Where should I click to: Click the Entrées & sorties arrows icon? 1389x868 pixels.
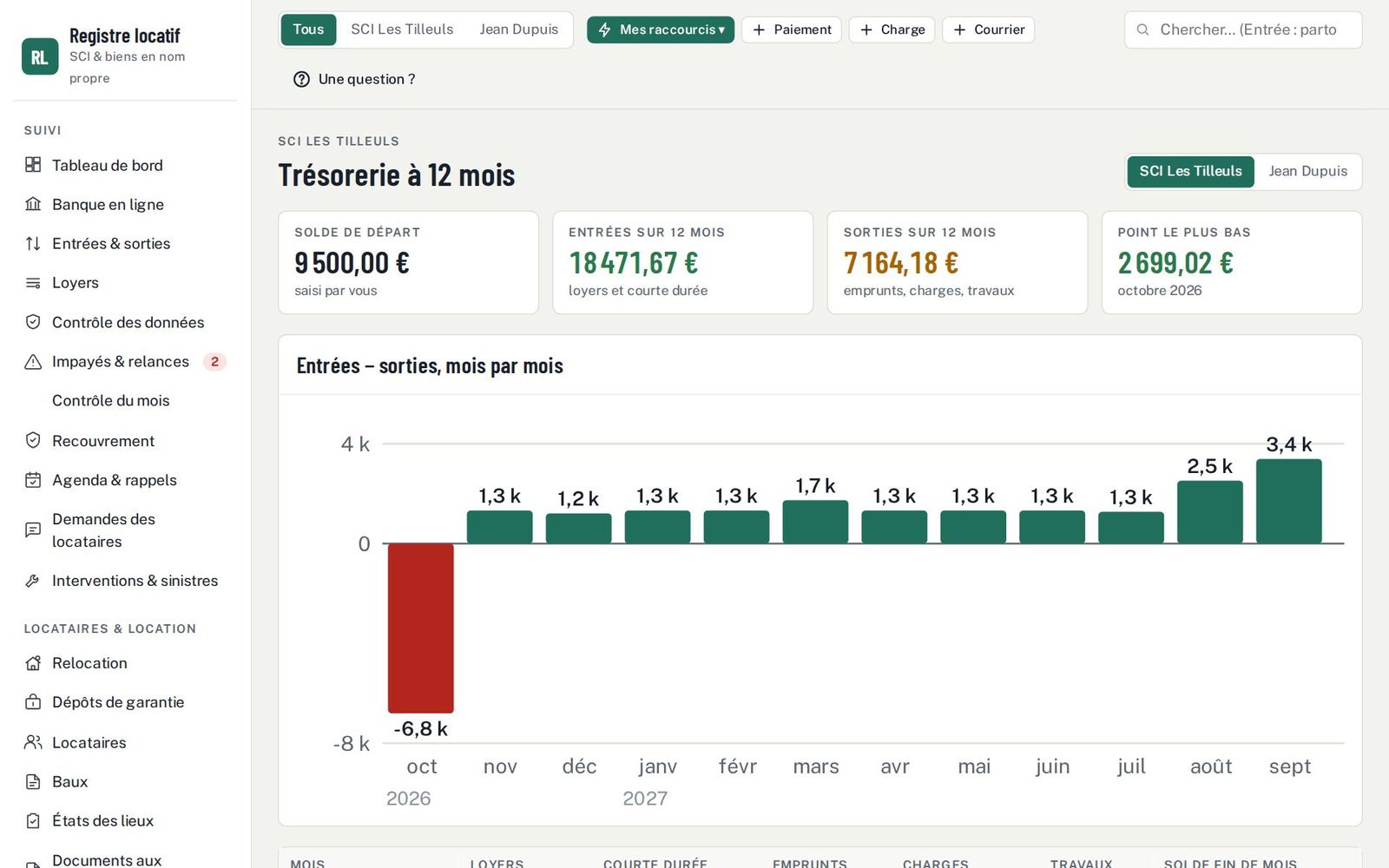tap(33, 244)
